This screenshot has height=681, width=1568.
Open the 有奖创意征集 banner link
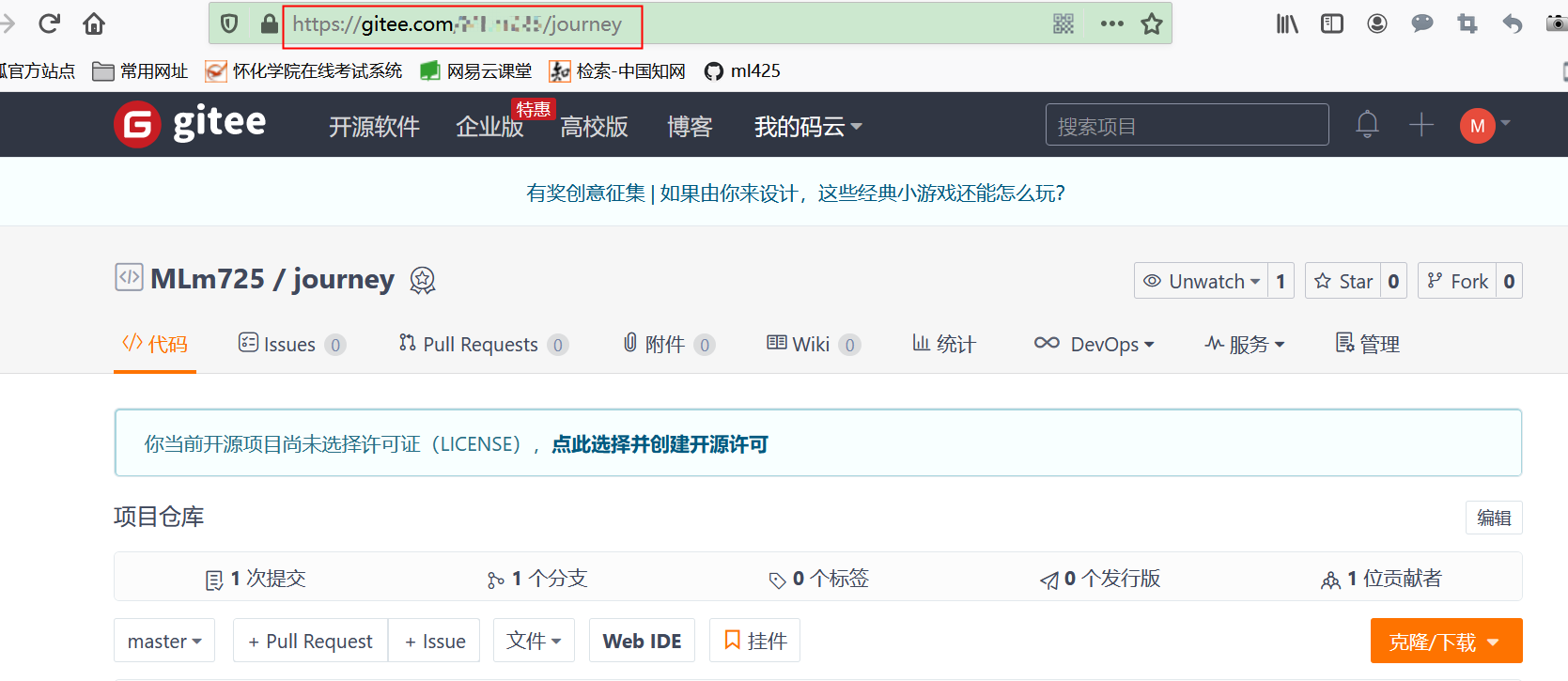[x=796, y=193]
